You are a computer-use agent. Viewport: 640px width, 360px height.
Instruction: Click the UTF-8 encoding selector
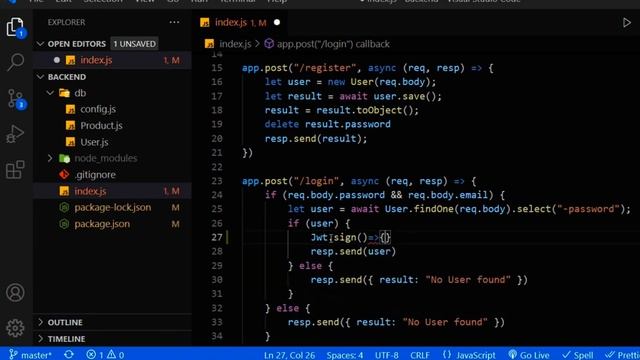[387, 354]
